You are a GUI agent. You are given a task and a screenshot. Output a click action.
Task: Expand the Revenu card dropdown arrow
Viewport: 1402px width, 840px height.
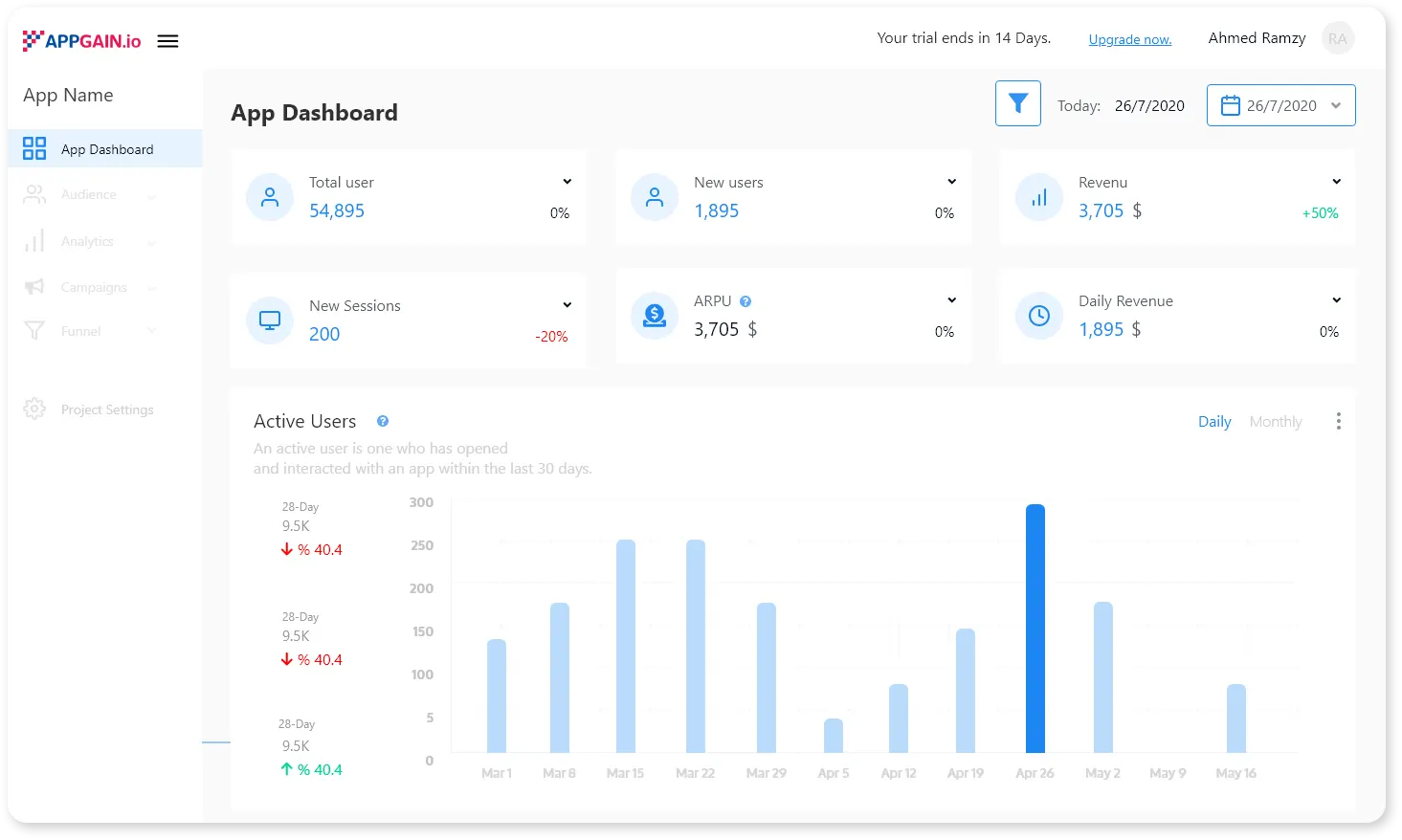click(1336, 182)
